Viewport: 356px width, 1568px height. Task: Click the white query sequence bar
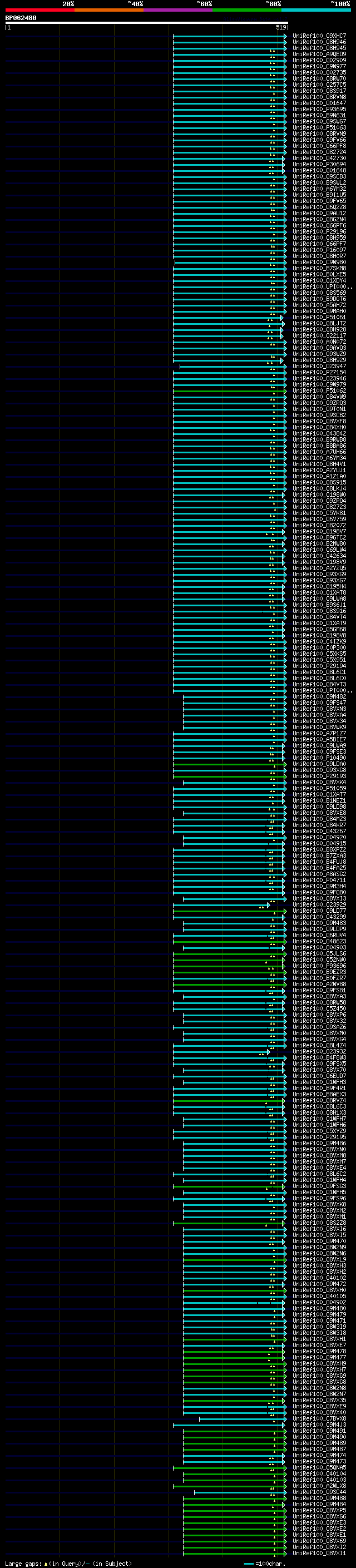tap(147, 23)
